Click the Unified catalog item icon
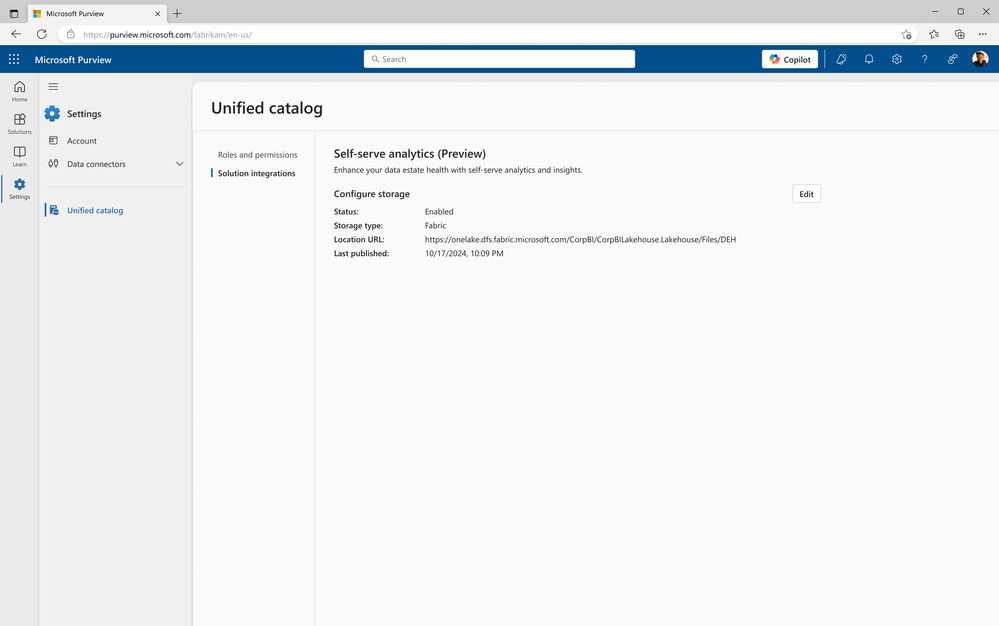The height and width of the screenshot is (626, 999). (54, 210)
